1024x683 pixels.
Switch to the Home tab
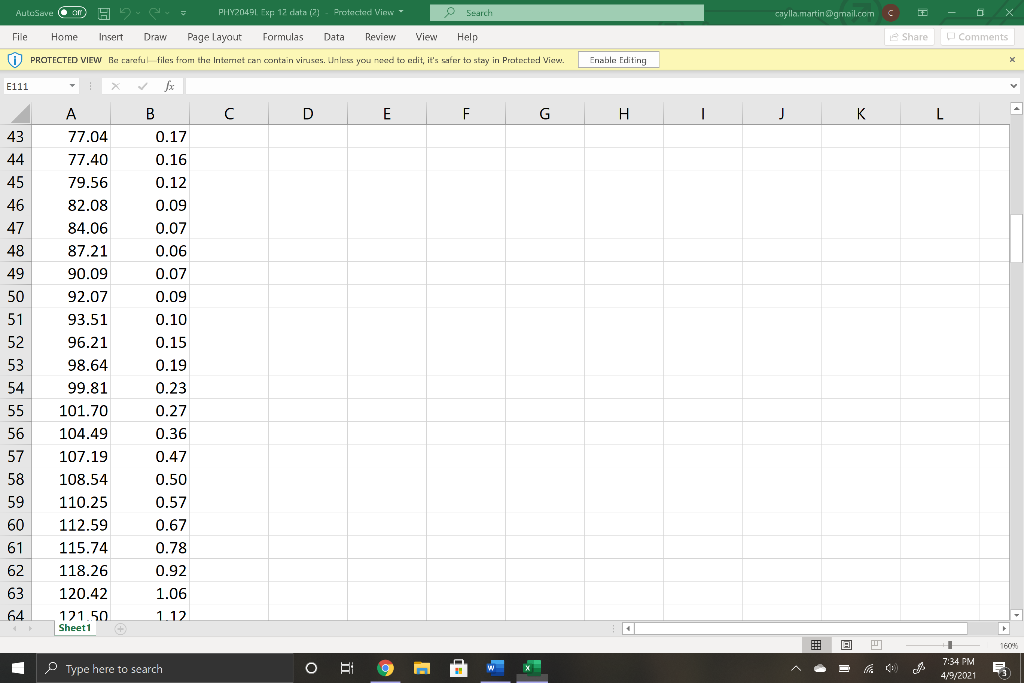point(64,37)
